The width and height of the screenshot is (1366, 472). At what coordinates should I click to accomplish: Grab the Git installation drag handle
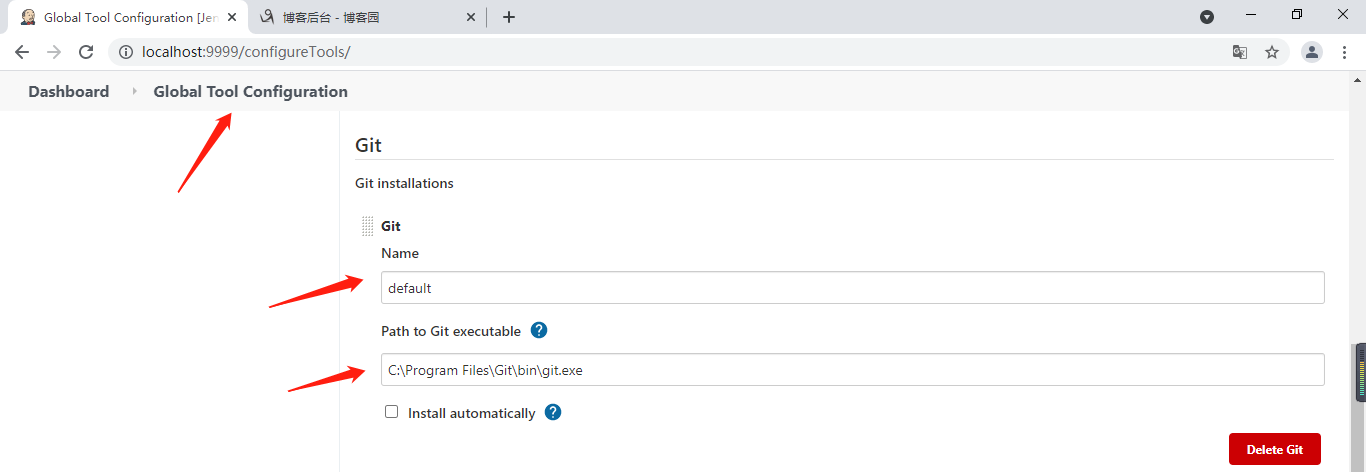(x=367, y=227)
